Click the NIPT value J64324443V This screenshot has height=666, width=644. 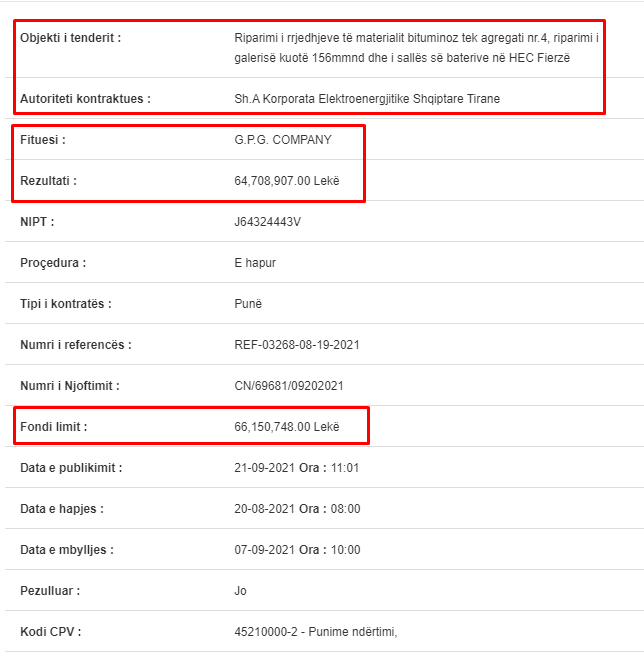(x=268, y=222)
